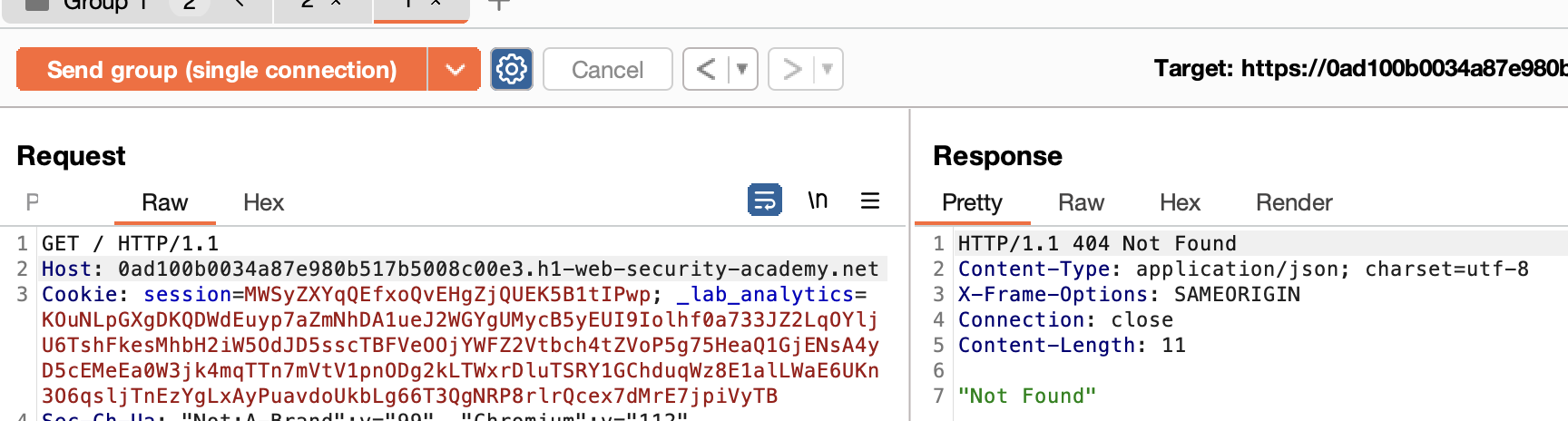The image size is (1568, 421).
Task: Add a new Repeater tab
Action: coord(498,5)
